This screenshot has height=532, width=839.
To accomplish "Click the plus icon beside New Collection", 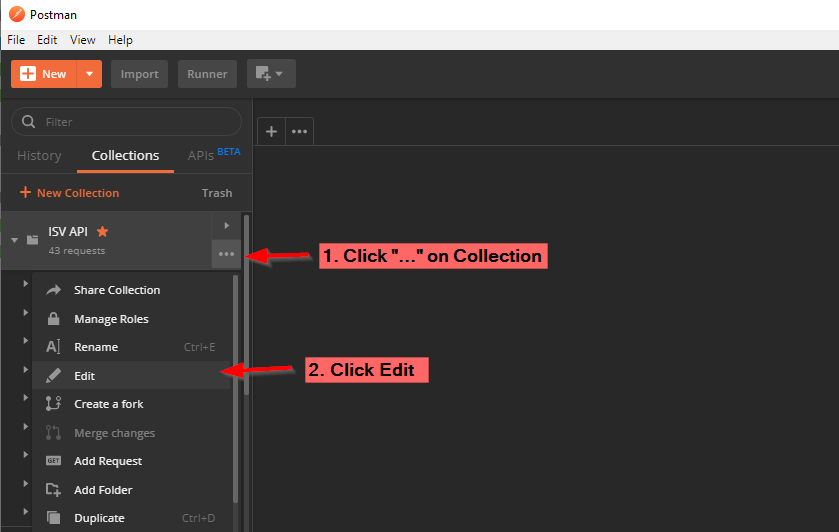I will (x=25, y=192).
